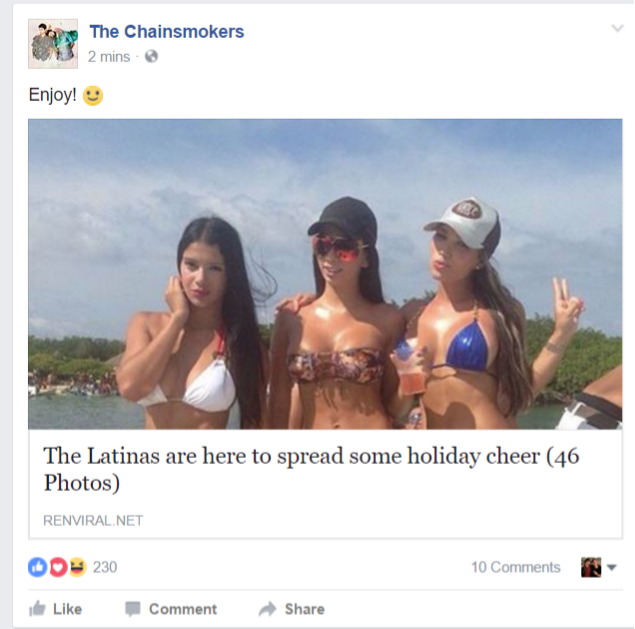
Task: Click the blue Like reaction icon
Action: coord(38,567)
